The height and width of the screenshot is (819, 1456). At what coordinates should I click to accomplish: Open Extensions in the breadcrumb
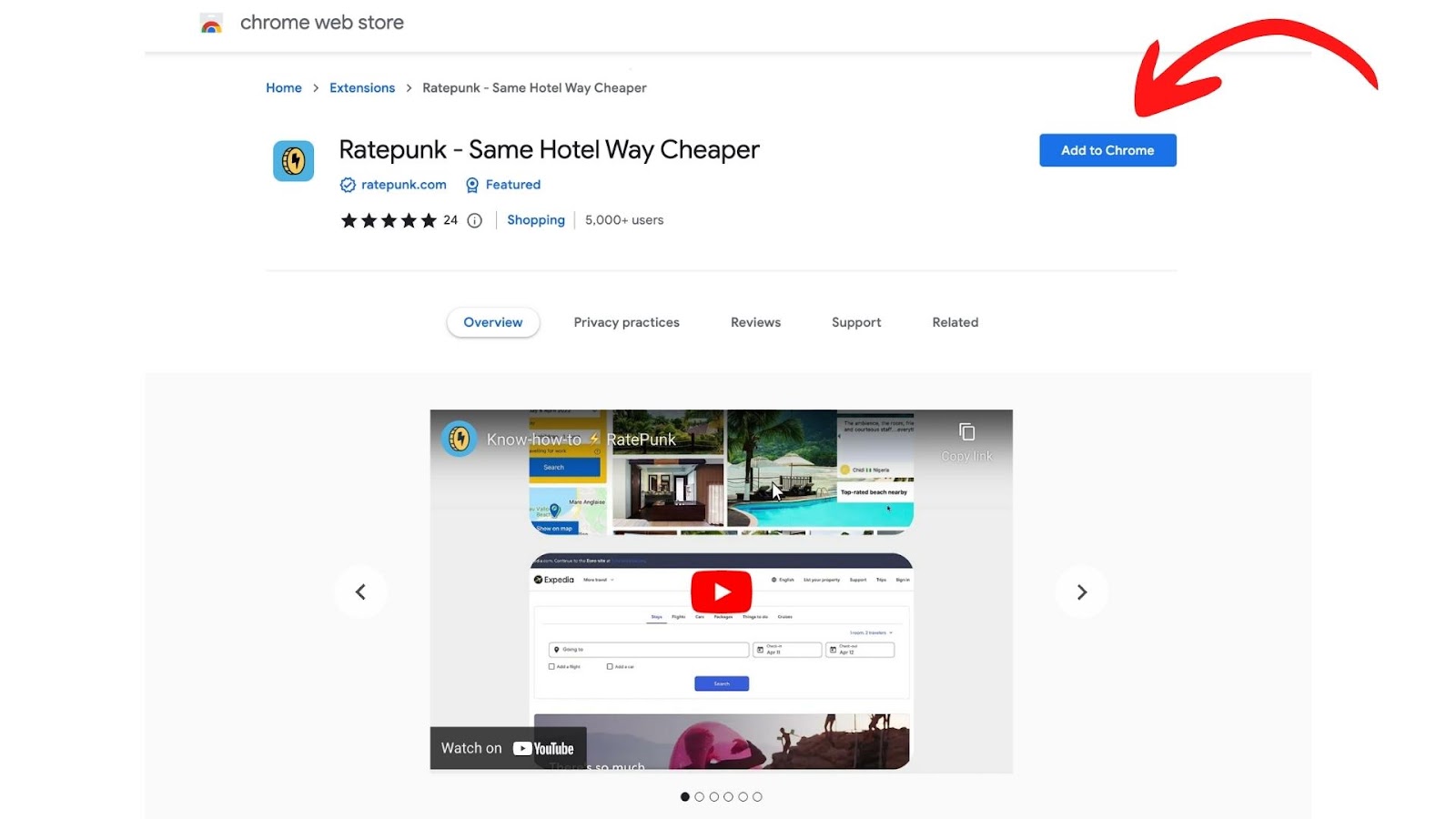point(362,88)
